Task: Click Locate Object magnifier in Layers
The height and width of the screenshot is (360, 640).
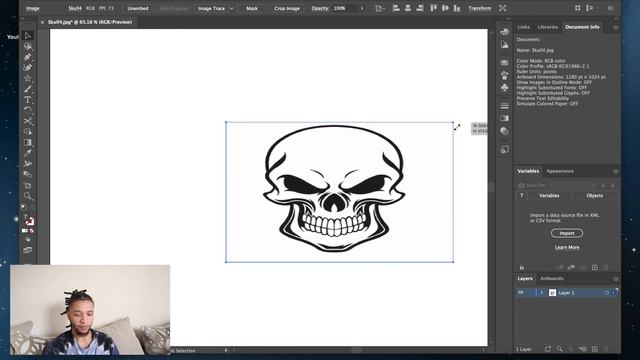Action: tap(560, 349)
